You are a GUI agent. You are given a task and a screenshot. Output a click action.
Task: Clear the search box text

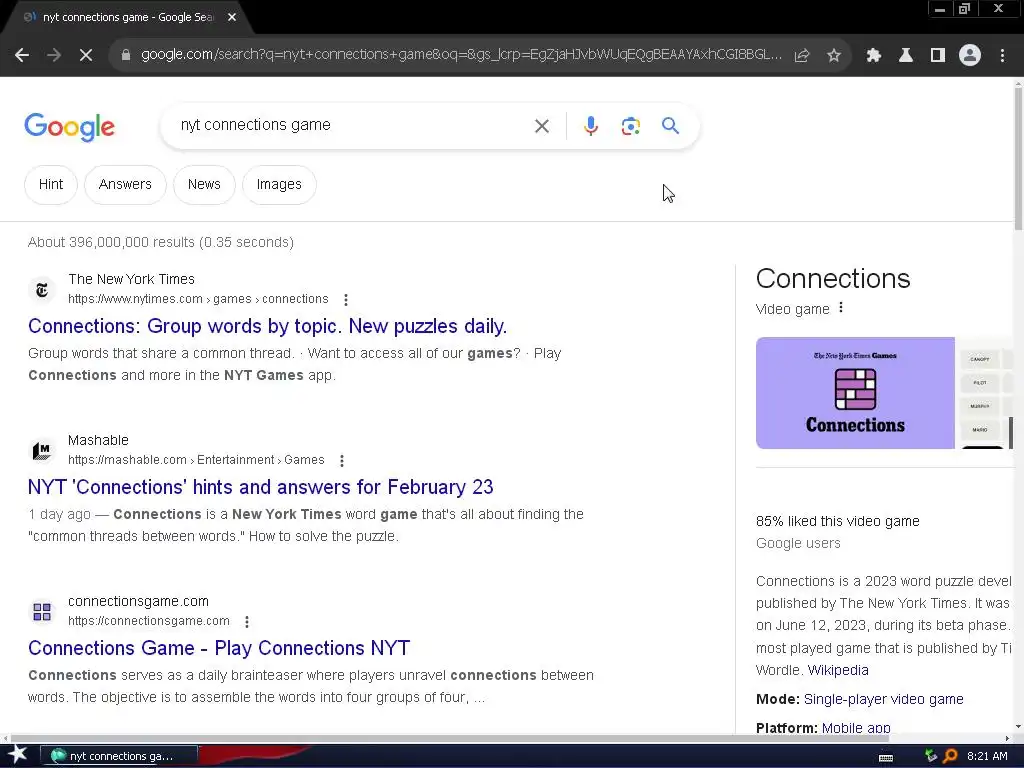(x=542, y=126)
